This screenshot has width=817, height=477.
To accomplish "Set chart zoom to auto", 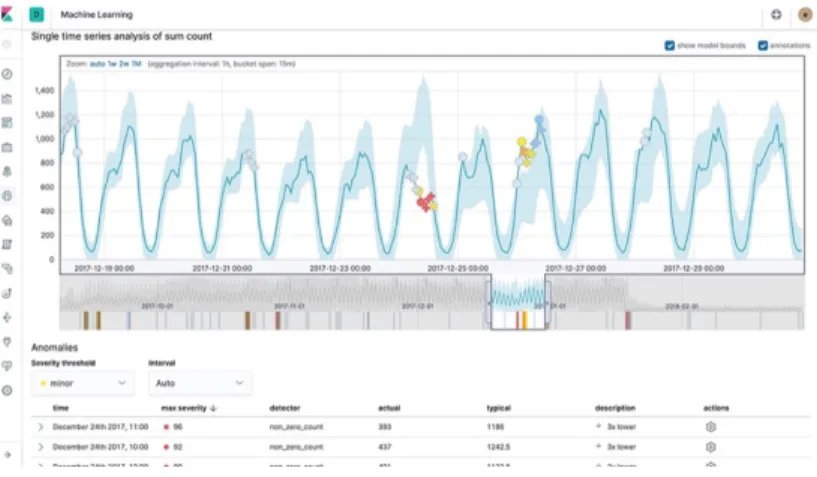I will 97,64.
